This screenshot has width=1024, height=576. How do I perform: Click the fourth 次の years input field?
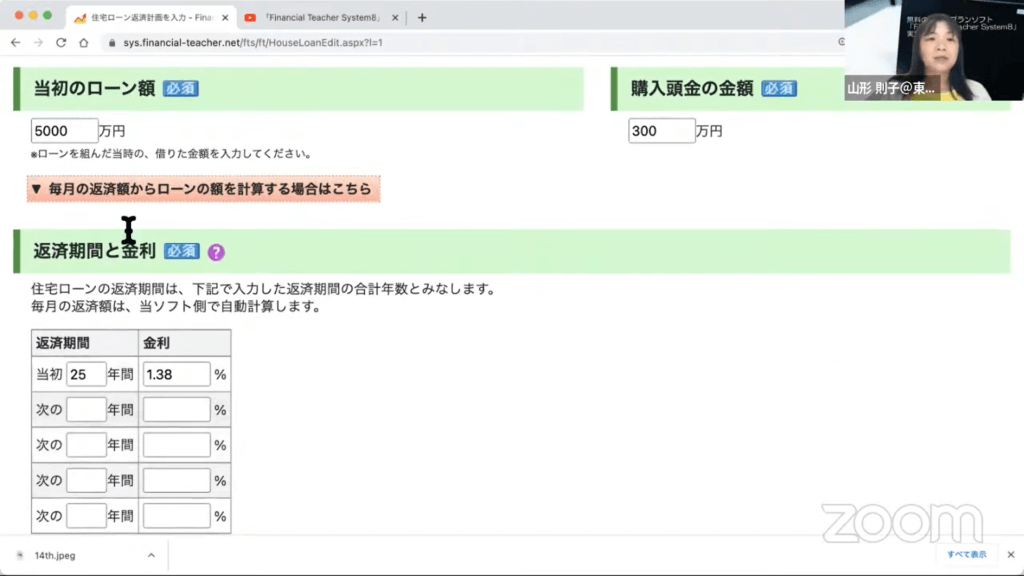pyautogui.click(x=86, y=516)
